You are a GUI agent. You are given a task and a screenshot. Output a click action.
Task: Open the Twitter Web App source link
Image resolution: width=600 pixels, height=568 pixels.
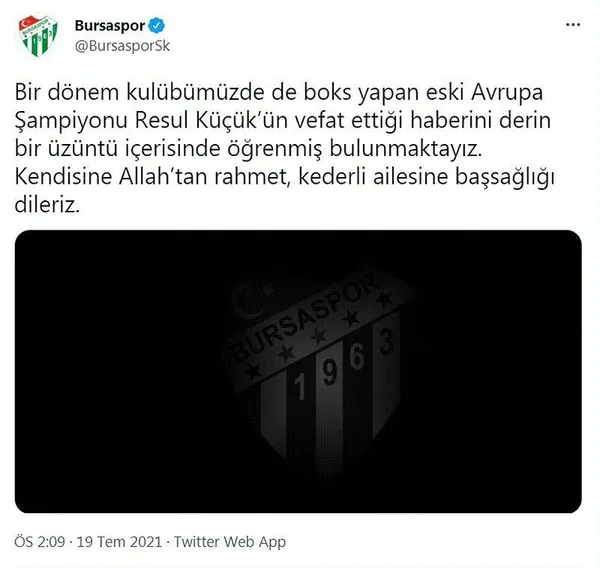click(230, 542)
